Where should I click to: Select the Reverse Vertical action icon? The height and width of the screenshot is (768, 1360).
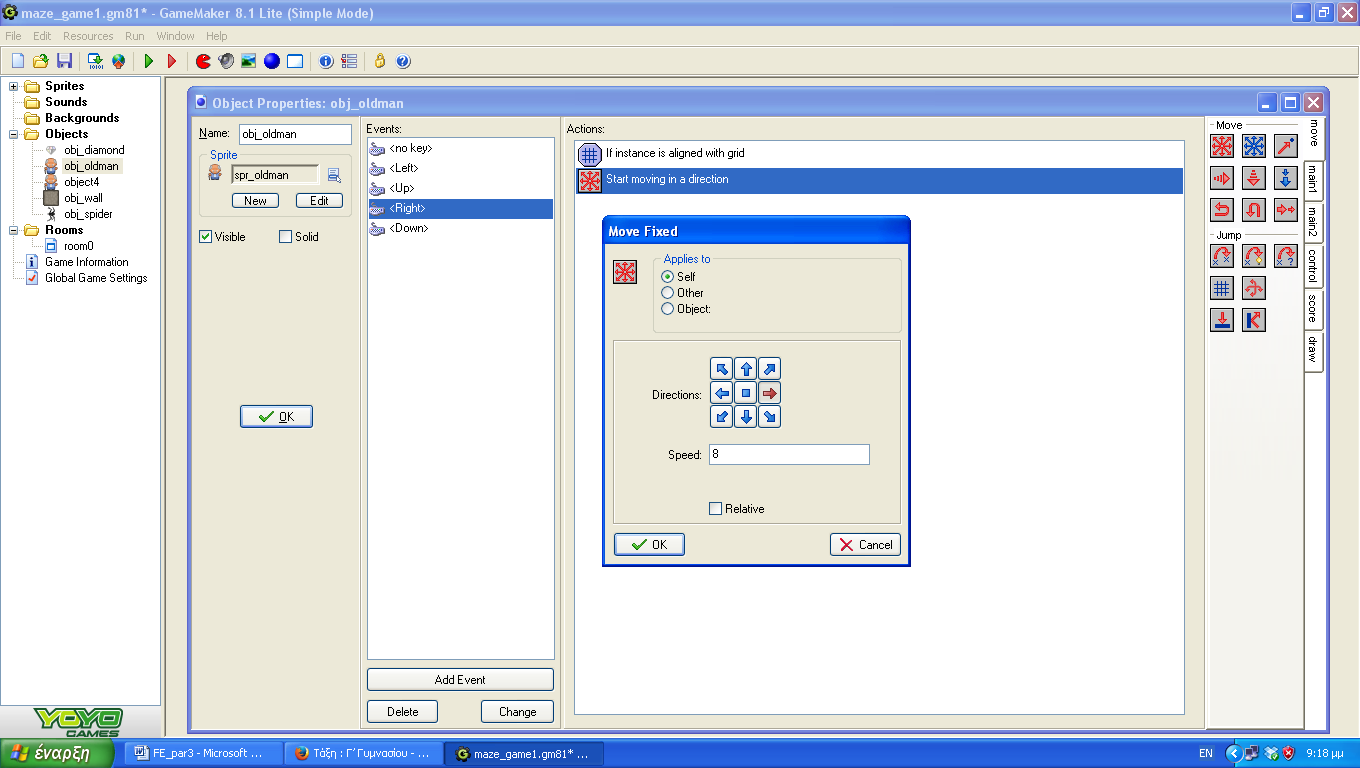(1254, 210)
